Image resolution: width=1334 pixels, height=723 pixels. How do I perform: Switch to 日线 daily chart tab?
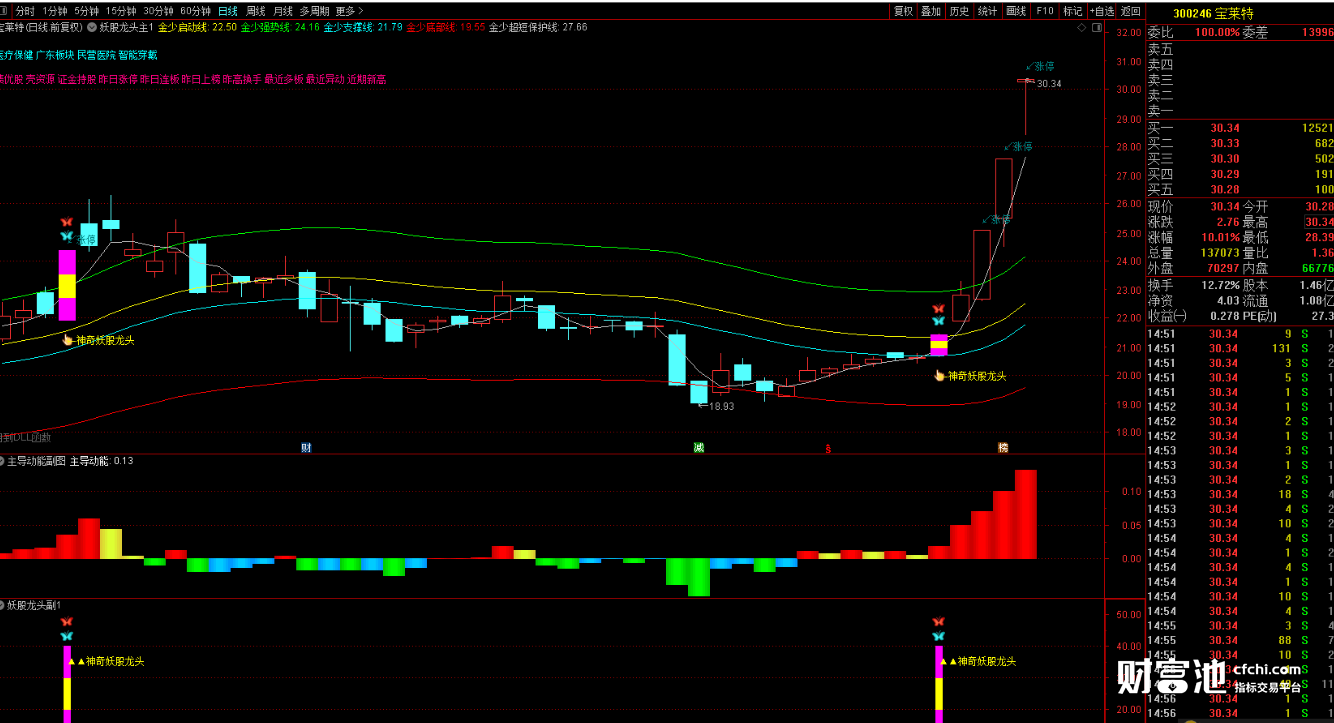(x=228, y=11)
